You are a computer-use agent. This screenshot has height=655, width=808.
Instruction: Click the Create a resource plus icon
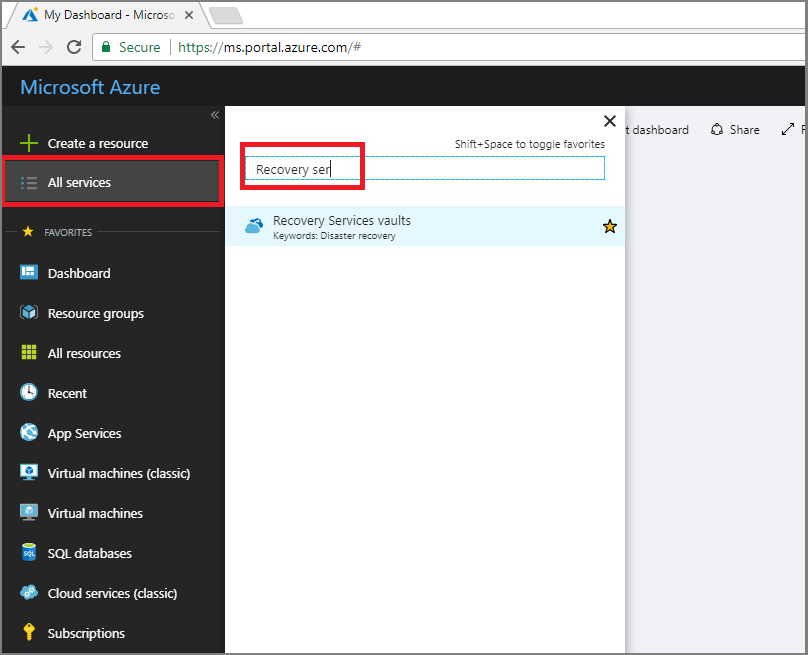point(30,143)
